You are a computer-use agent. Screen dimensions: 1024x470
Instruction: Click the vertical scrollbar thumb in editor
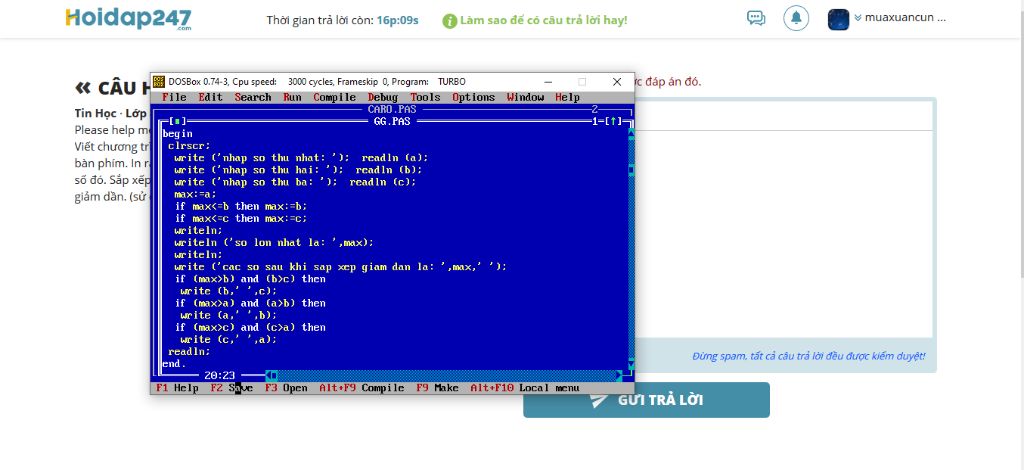(631, 170)
